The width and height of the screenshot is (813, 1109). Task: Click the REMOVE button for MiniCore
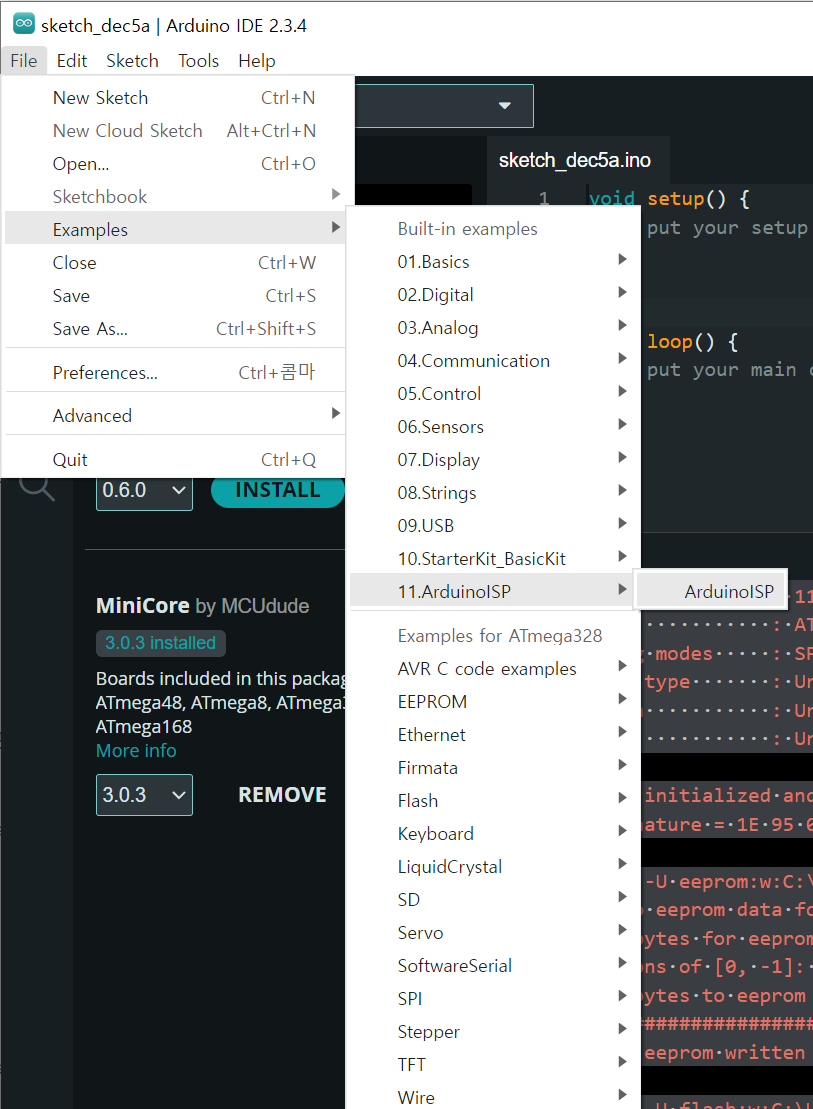[282, 795]
